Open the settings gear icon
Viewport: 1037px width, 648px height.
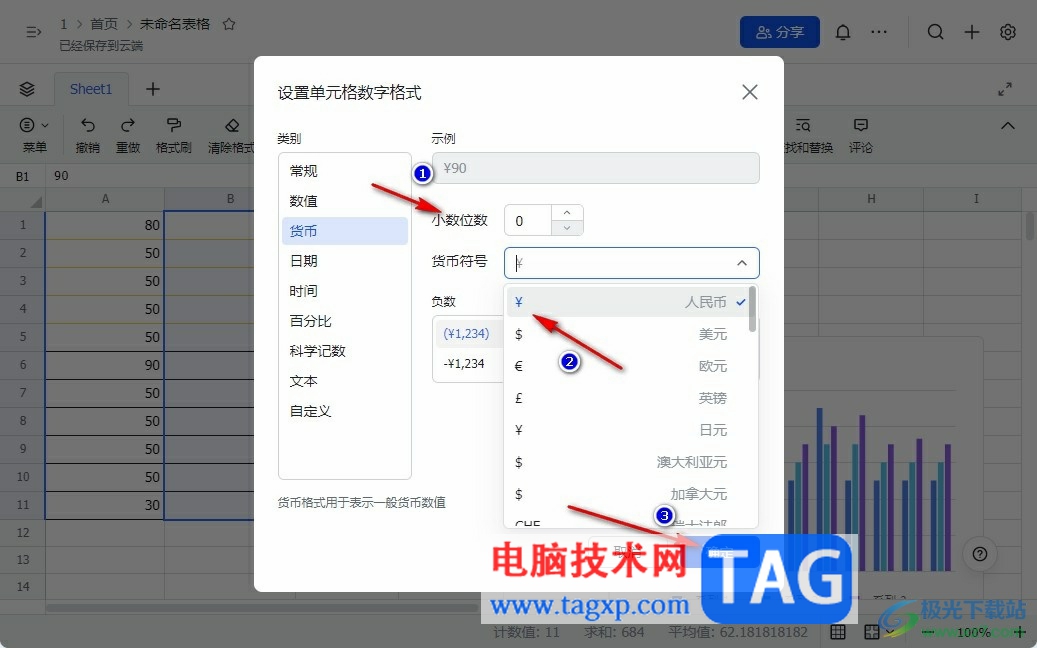1007,32
